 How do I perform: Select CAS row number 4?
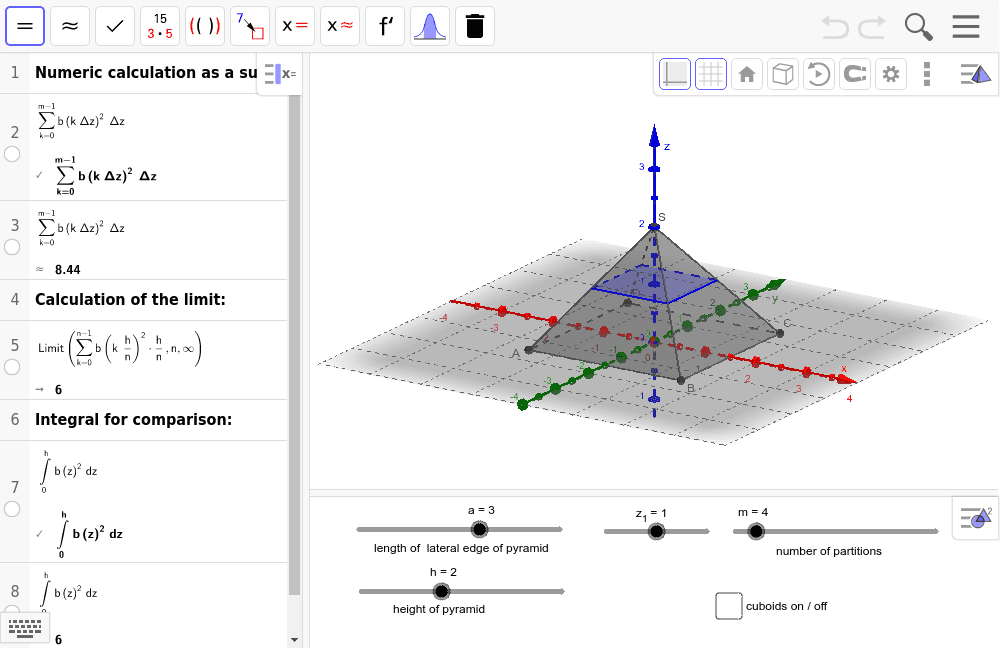coord(15,300)
